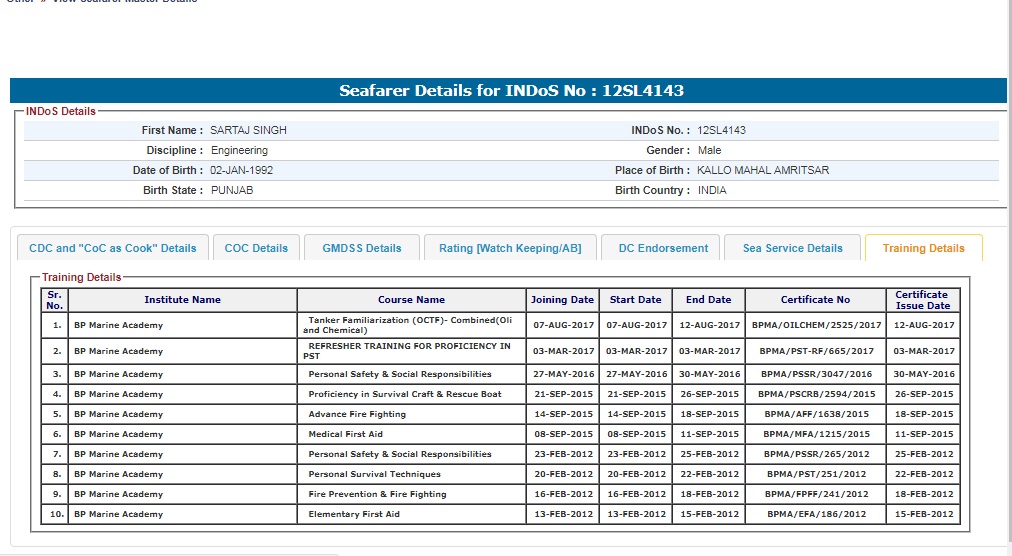Viewport: 1012px width, 556px height.
Task: Switch to the COC Details tab
Action: coord(256,248)
